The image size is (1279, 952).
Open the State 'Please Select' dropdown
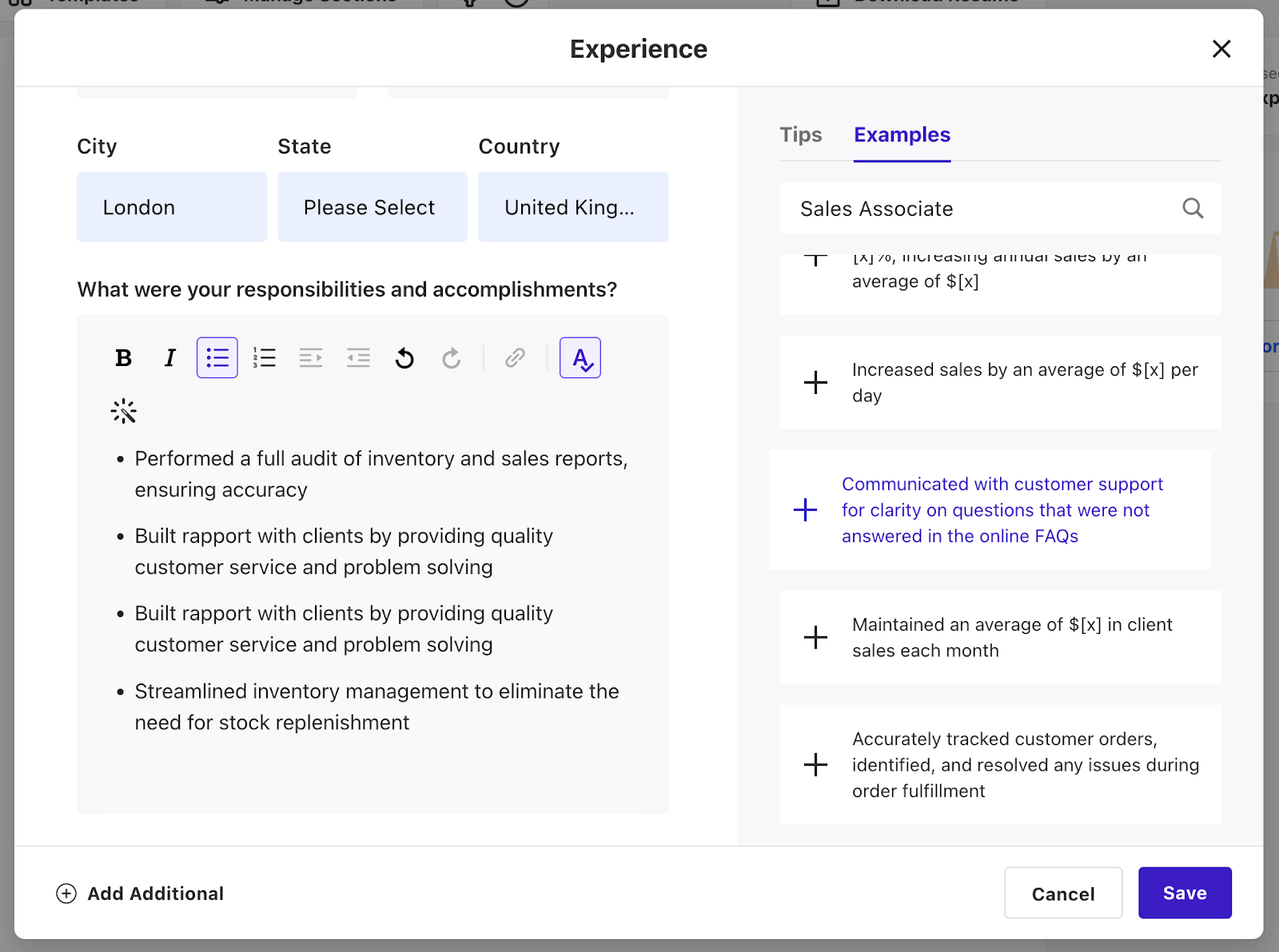point(373,207)
